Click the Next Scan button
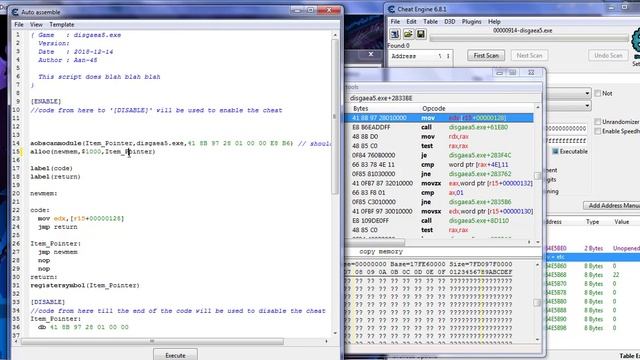The width and height of the screenshot is (640, 360). pos(529,56)
